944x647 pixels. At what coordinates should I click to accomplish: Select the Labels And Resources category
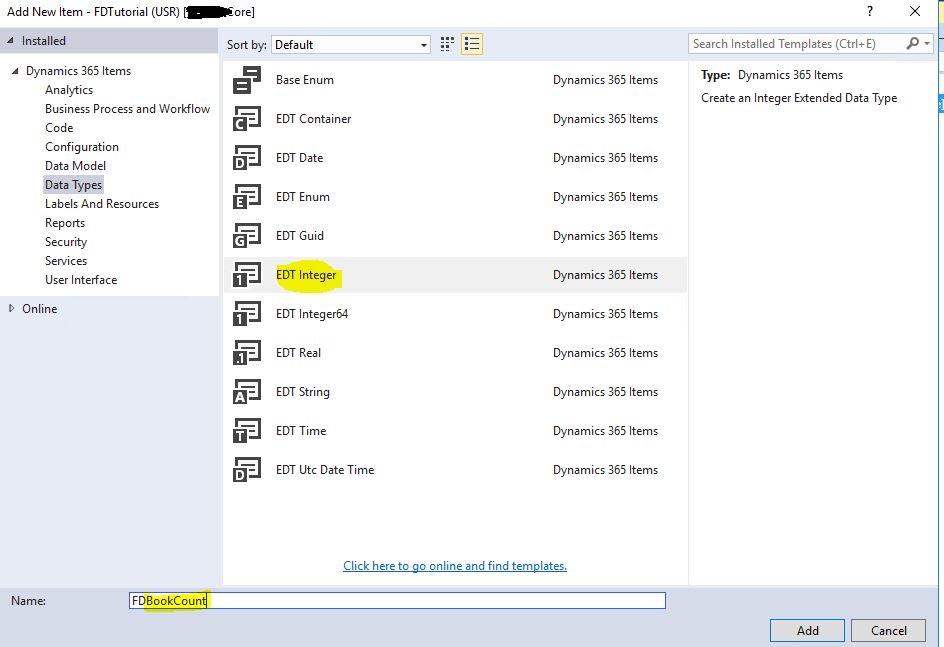[102, 204]
